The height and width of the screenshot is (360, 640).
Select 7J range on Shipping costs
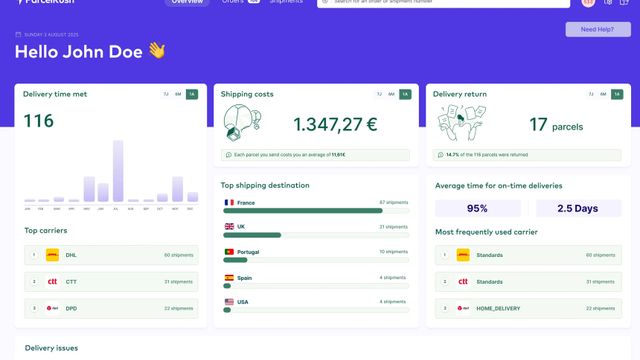[x=379, y=94]
